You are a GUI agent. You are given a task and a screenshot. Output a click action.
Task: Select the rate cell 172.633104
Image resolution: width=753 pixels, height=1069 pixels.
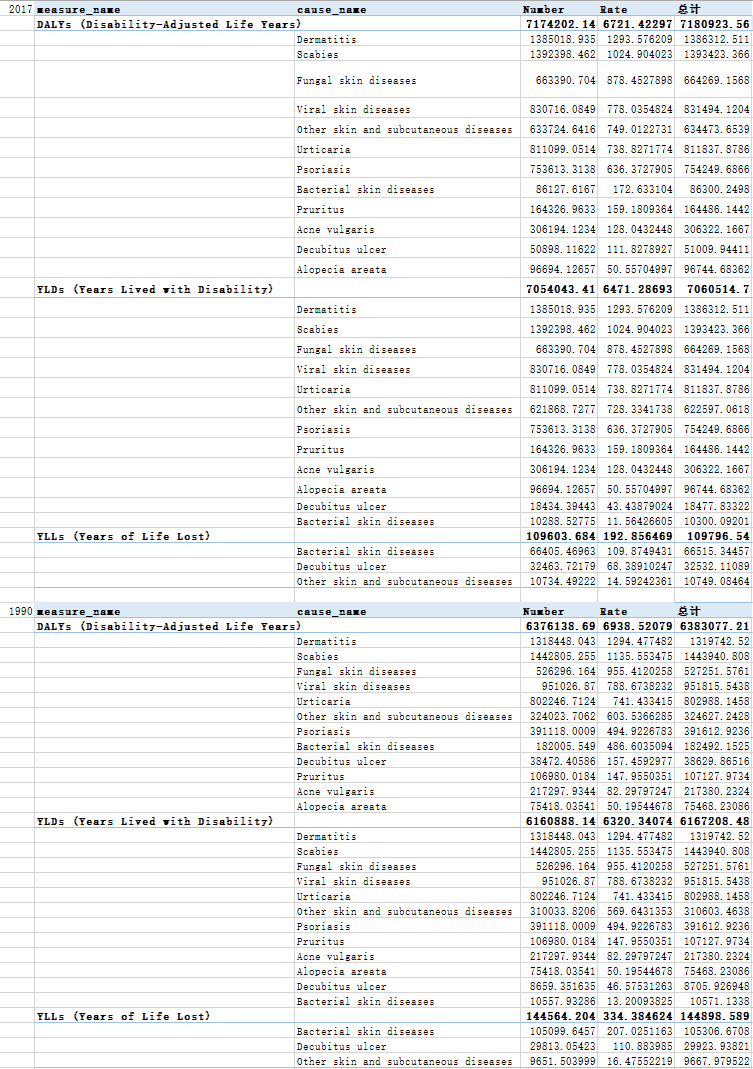point(643,190)
